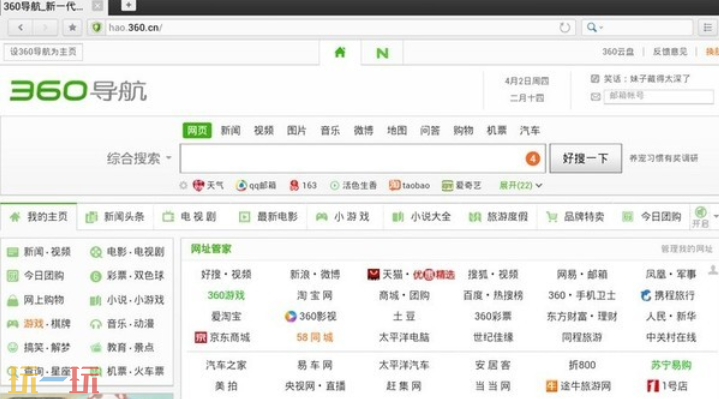Open the 58同城 site link
719x399 pixels.
pos(315,338)
